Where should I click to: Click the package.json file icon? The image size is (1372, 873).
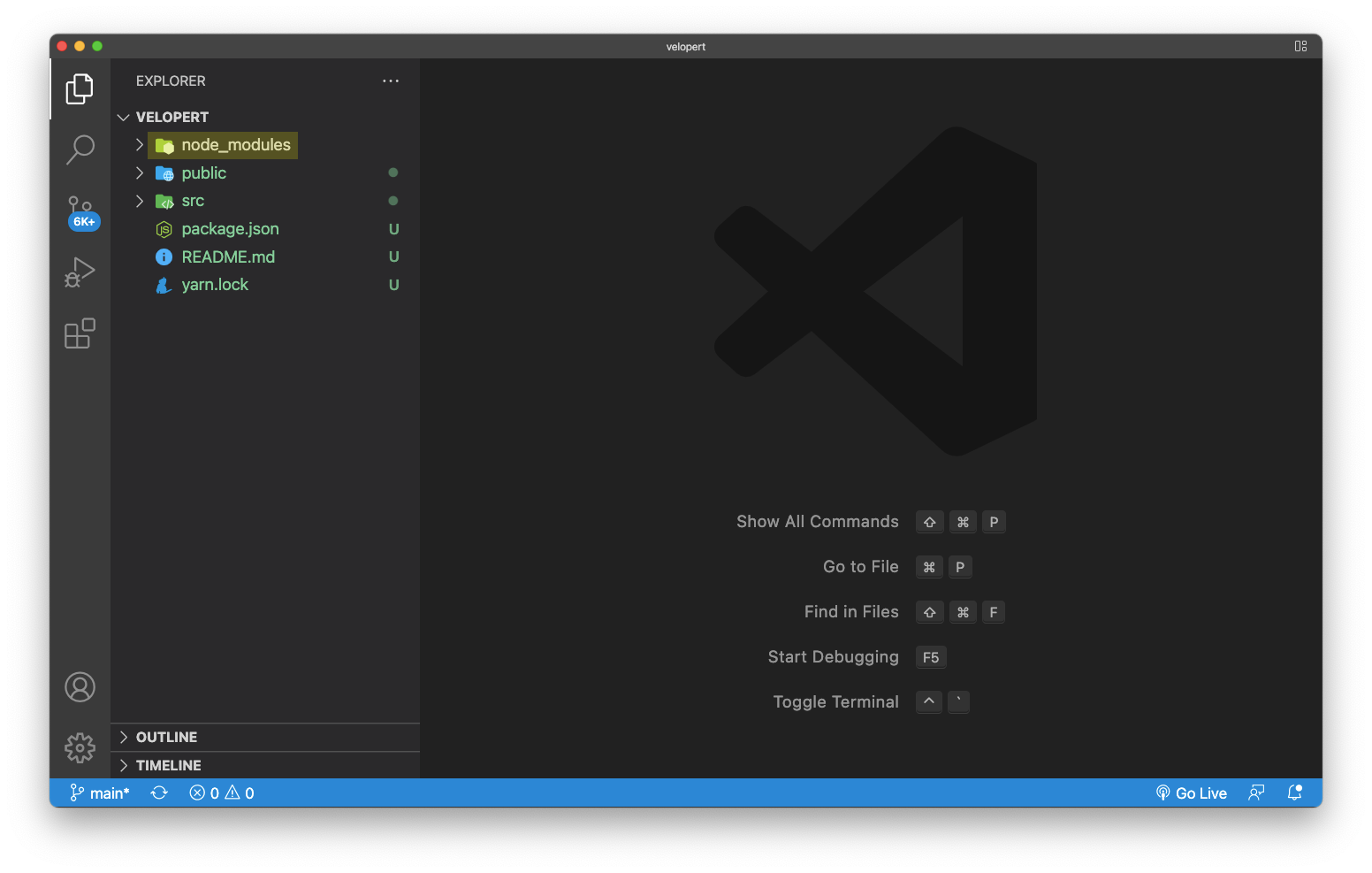click(164, 230)
